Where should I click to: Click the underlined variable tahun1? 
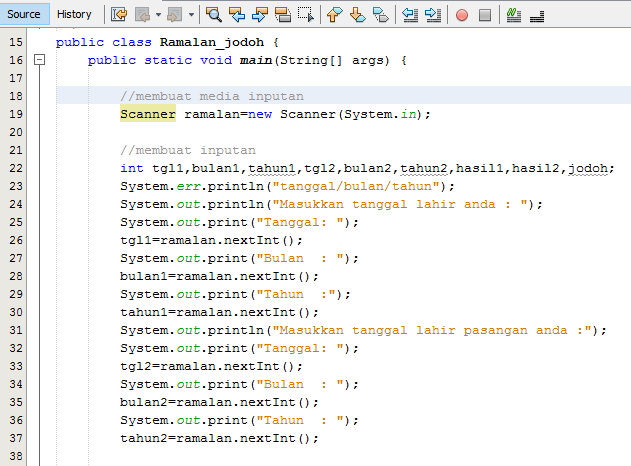[x=272, y=168]
